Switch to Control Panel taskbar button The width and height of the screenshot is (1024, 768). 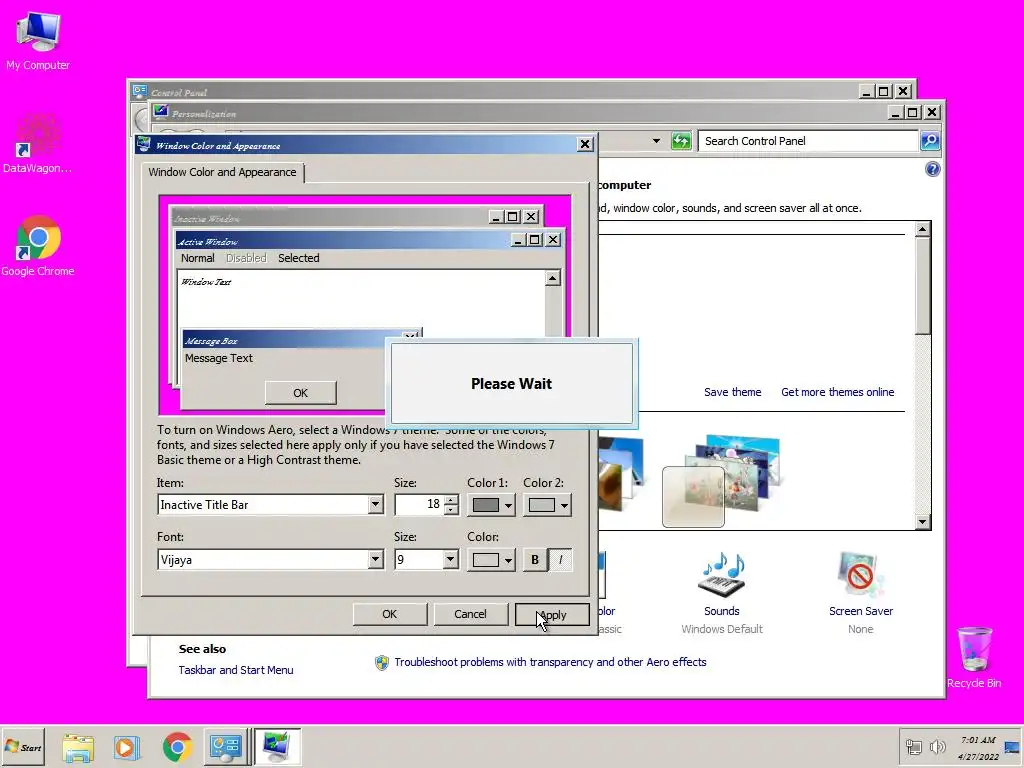[x=226, y=747]
